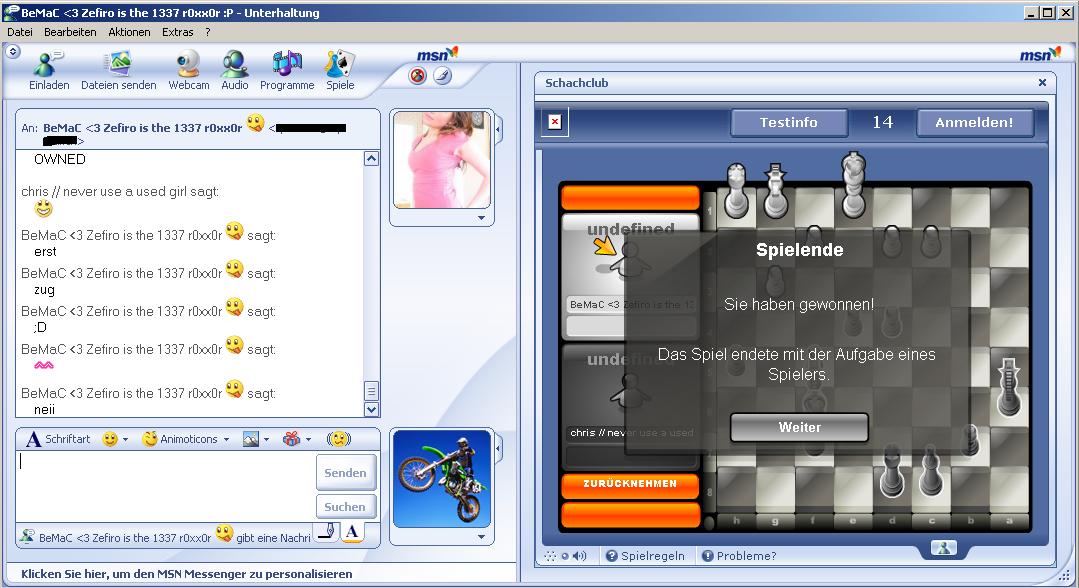Image resolution: width=1079 pixels, height=588 pixels.
Task: Start a Webcam session from toolbar
Action: click(188, 64)
